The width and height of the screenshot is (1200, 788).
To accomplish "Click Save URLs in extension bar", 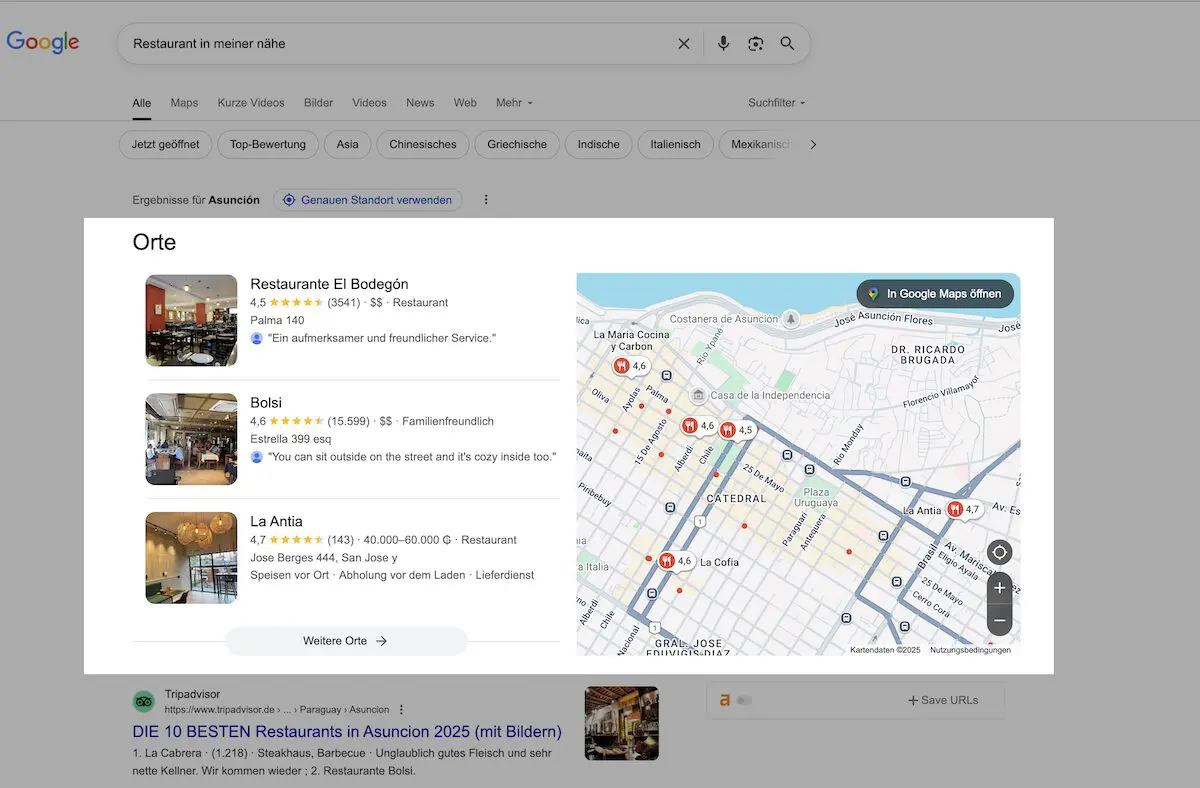I will tap(943, 700).
